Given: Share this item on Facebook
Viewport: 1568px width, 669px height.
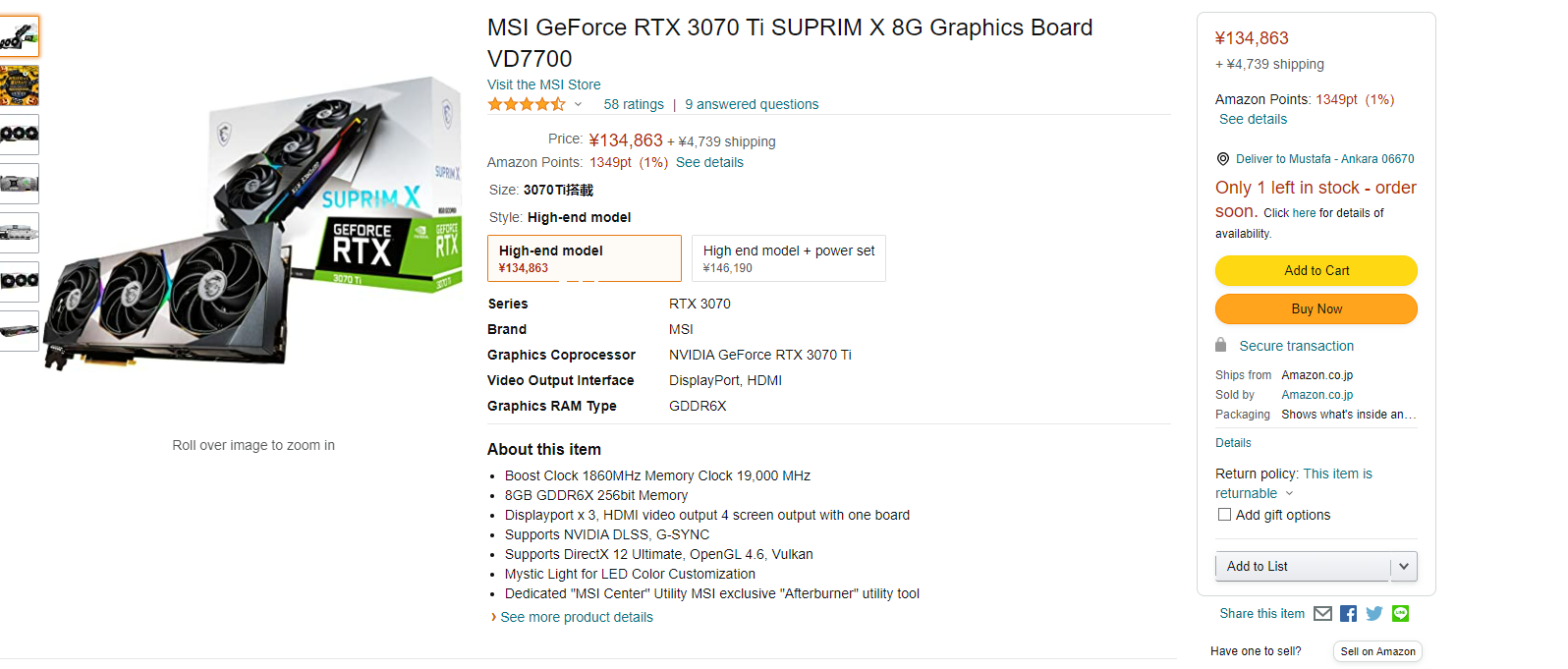Looking at the screenshot, I should pos(1348,614).
